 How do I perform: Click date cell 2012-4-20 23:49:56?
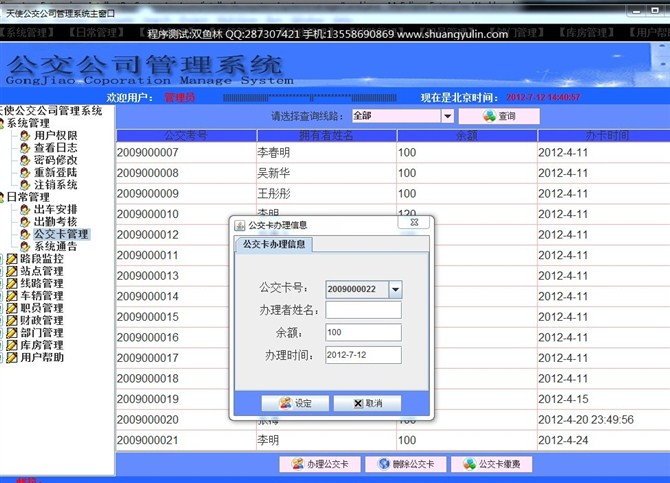(x=586, y=420)
